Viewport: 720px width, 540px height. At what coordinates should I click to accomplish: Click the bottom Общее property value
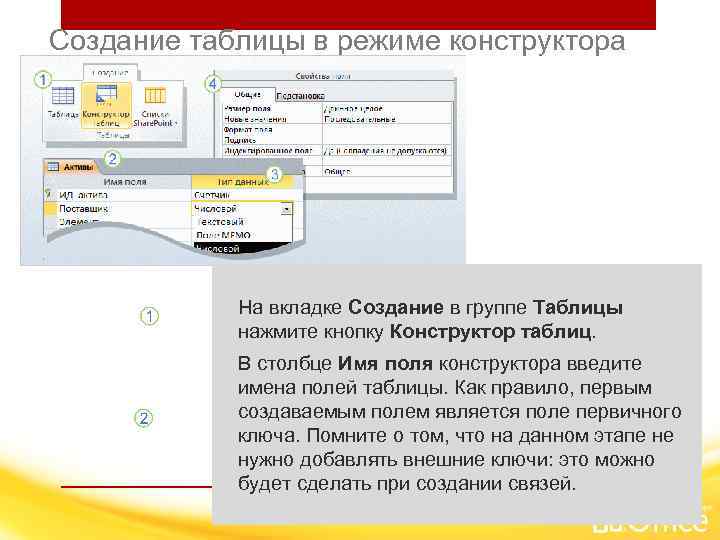tap(338, 171)
